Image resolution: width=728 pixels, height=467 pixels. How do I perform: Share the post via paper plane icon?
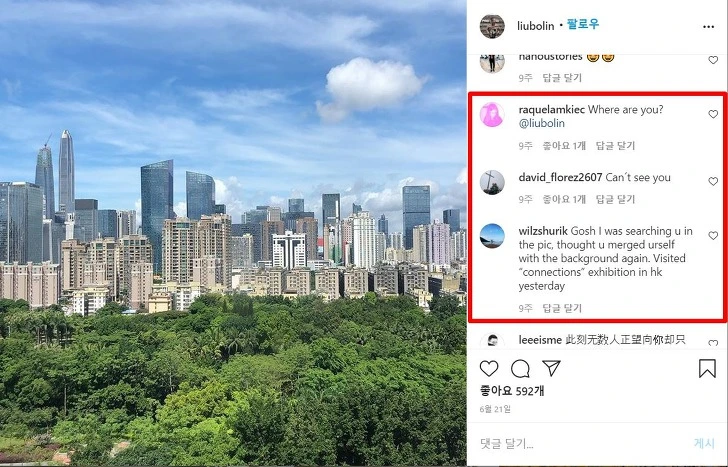[552, 368]
